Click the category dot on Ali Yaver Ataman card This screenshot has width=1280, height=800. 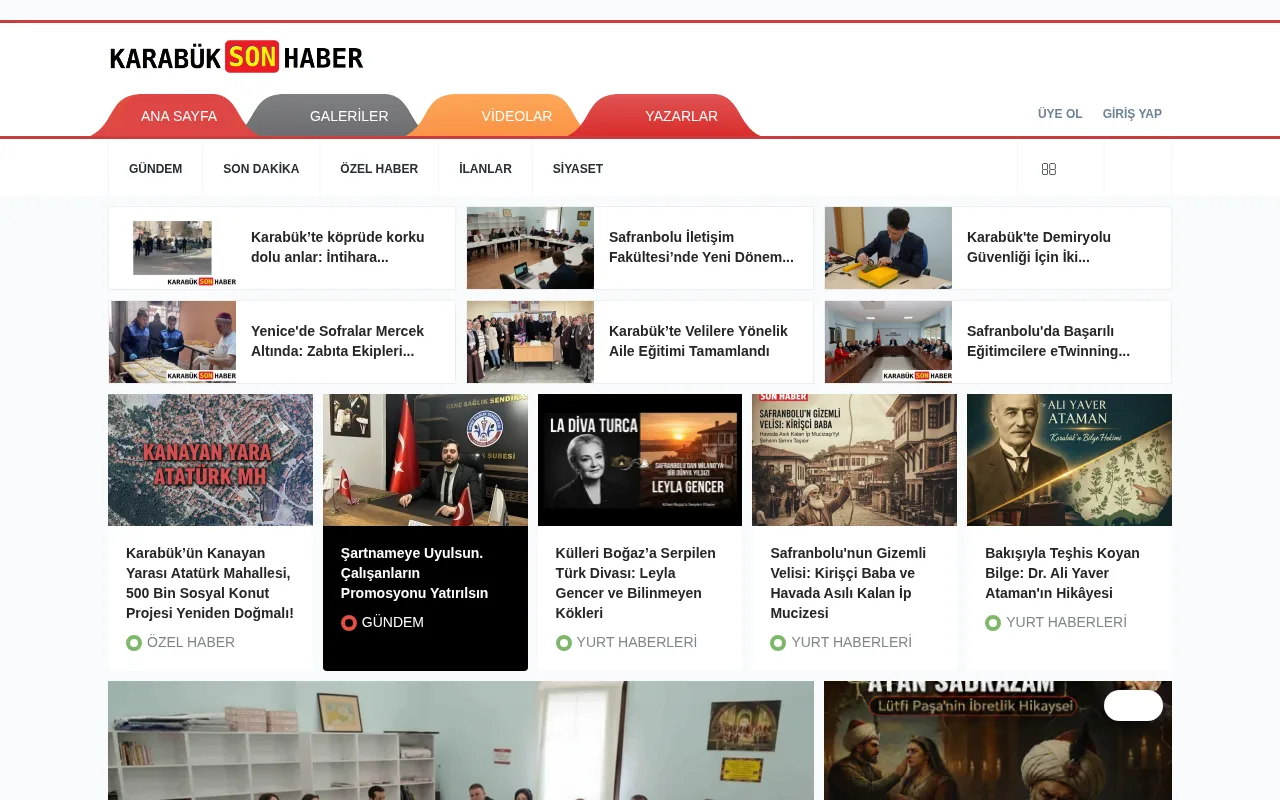[x=993, y=622]
